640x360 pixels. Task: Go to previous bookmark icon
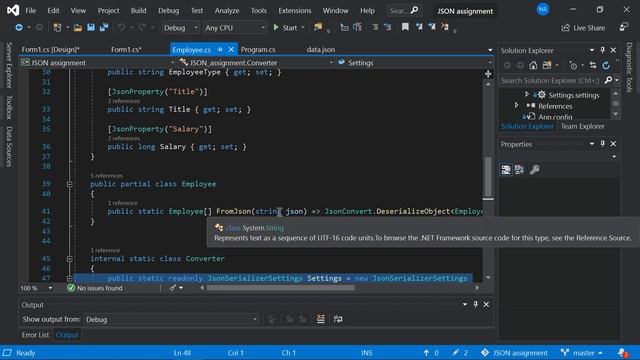coord(419,27)
